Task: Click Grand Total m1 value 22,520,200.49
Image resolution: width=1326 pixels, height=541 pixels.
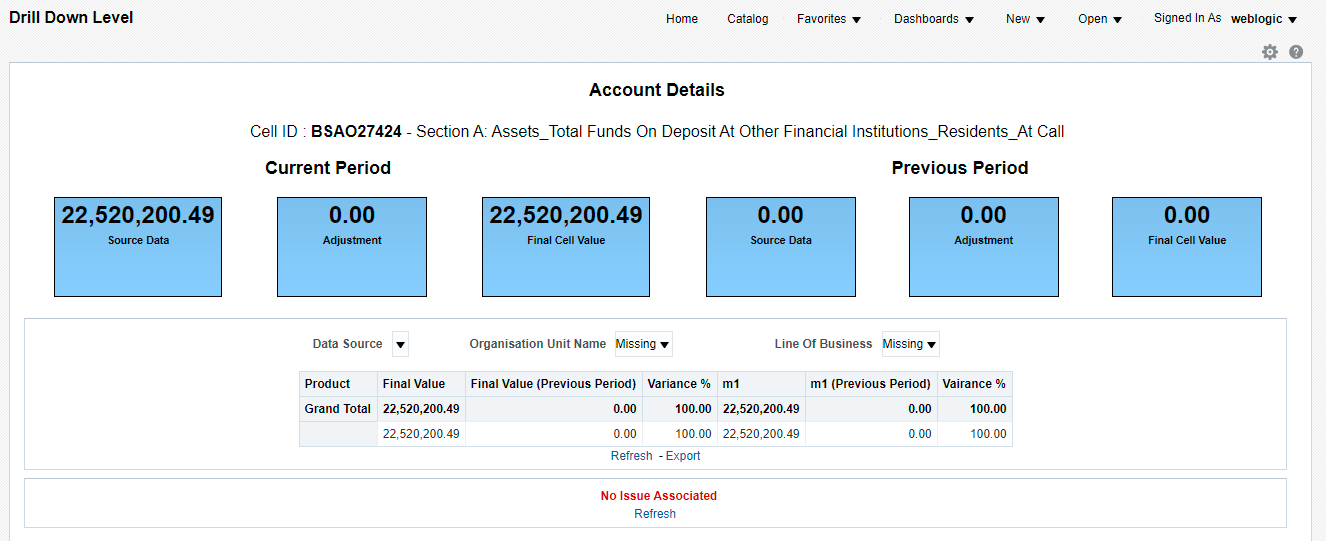Action: [760, 409]
